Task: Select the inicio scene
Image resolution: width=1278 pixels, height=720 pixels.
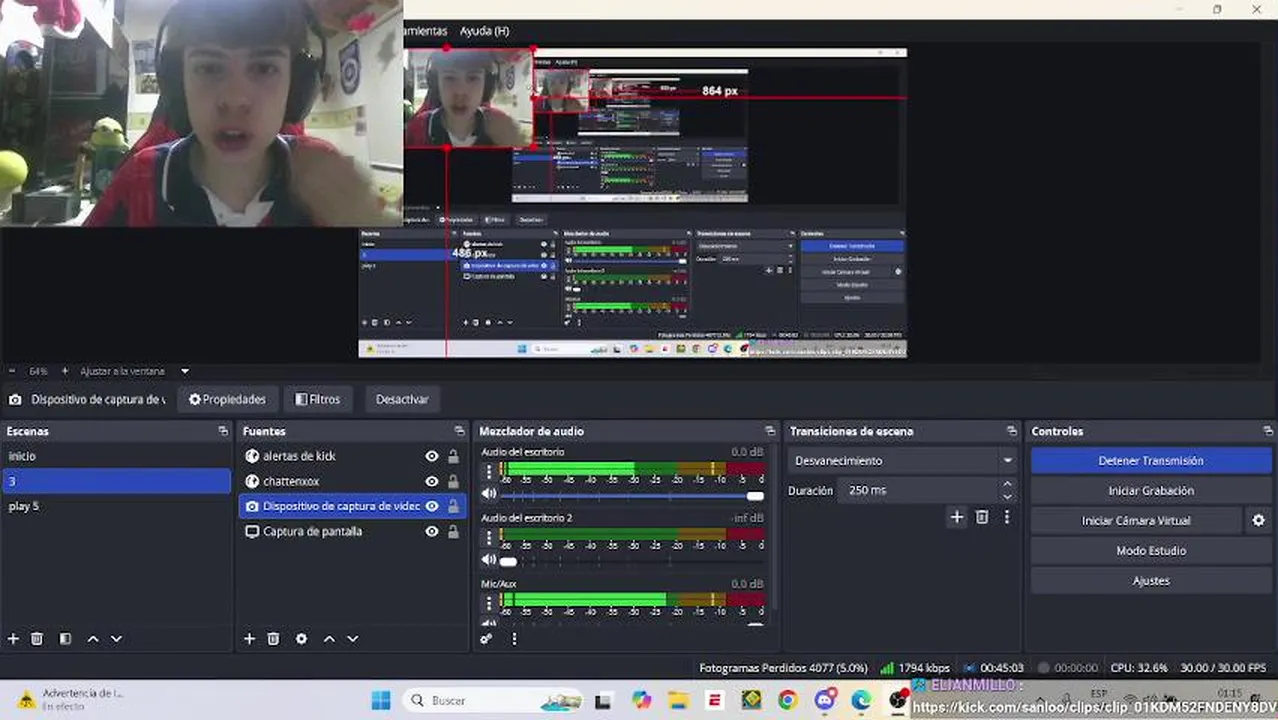Action: pos(117,456)
